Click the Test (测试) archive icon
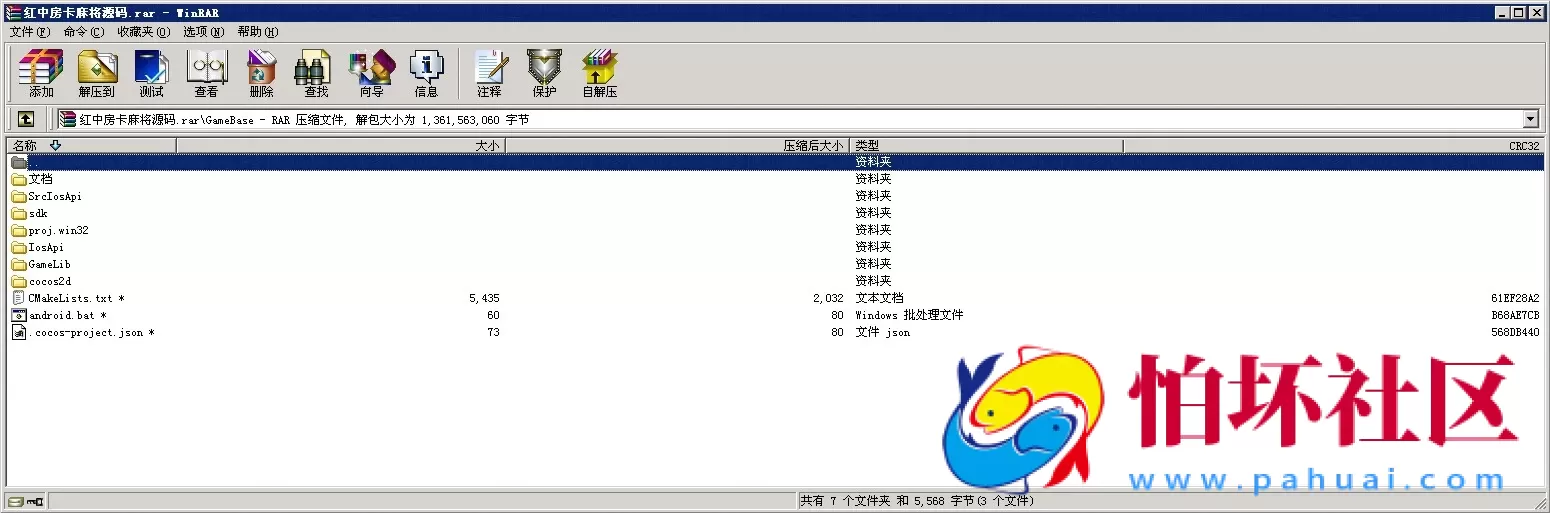This screenshot has height=513, width=1550. tap(152, 74)
